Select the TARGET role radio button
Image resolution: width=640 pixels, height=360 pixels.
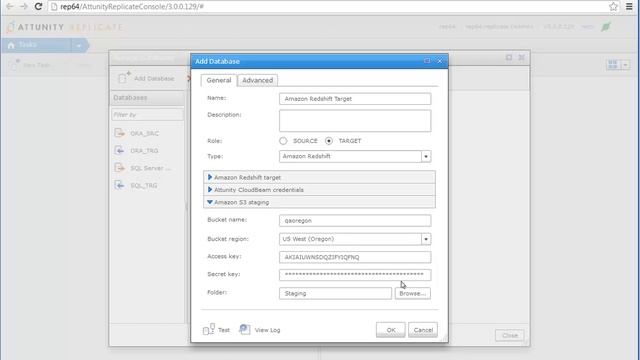(x=329, y=141)
